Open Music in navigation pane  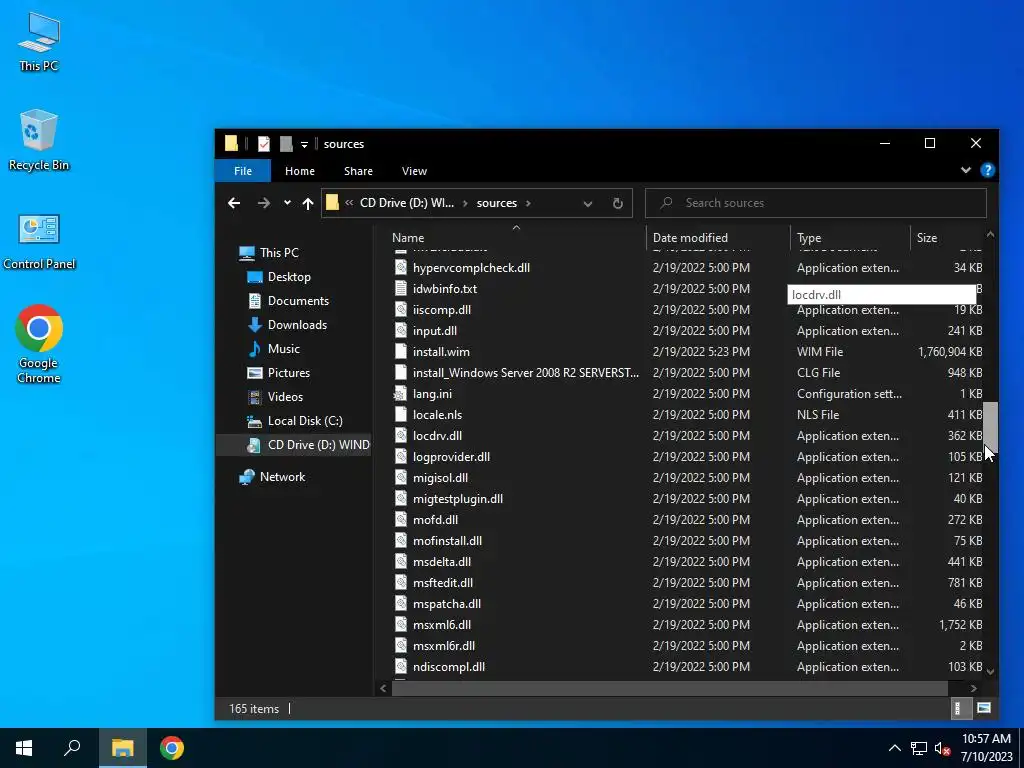(x=283, y=349)
